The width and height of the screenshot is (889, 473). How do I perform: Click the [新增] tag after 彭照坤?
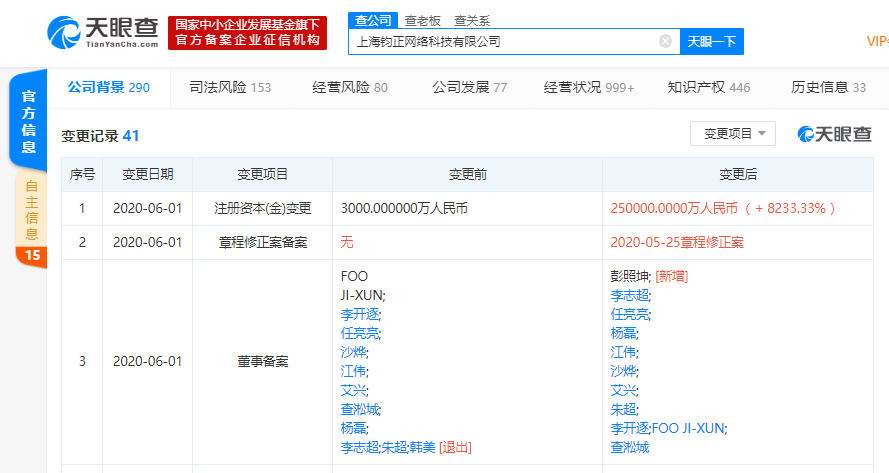point(671,276)
